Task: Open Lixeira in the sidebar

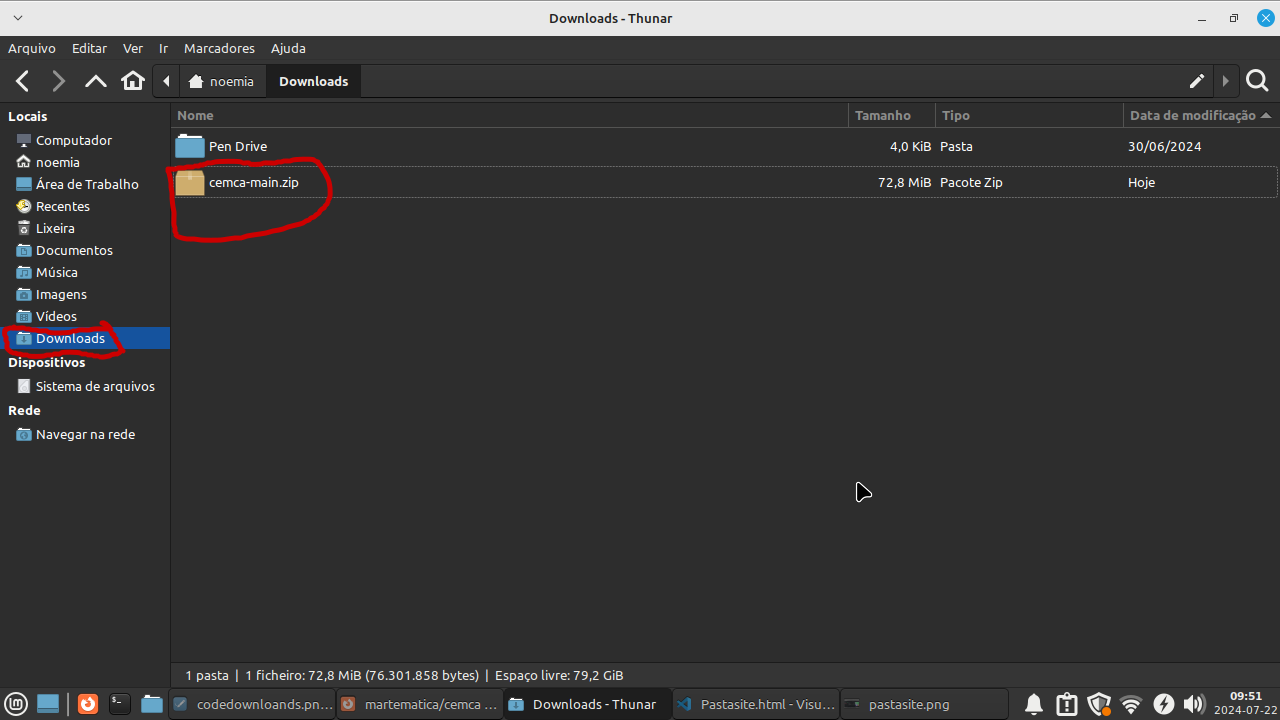Action: pos(85,228)
